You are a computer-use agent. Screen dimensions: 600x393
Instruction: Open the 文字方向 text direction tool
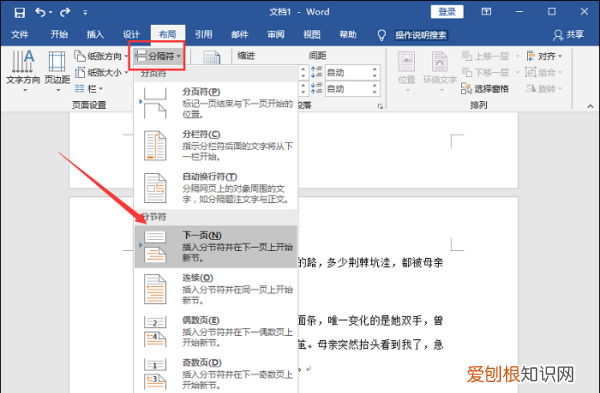23,71
